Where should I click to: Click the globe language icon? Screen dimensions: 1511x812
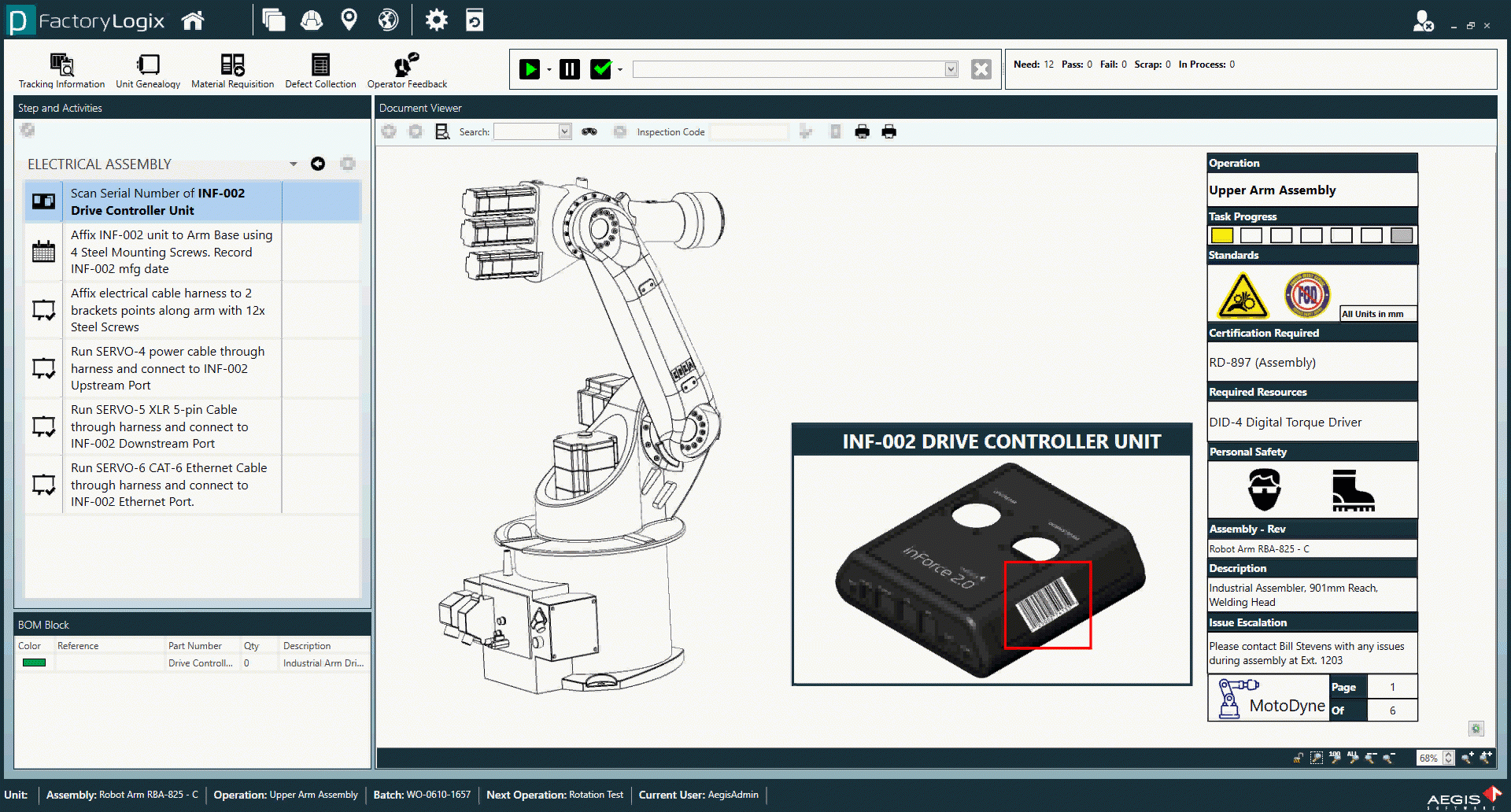(x=388, y=20)
